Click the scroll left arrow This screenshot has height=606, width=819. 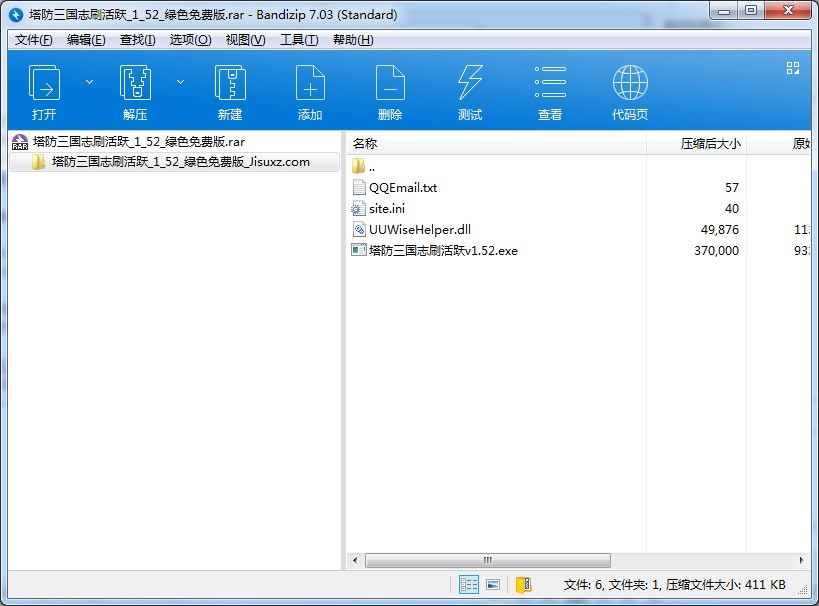[355, 560]
